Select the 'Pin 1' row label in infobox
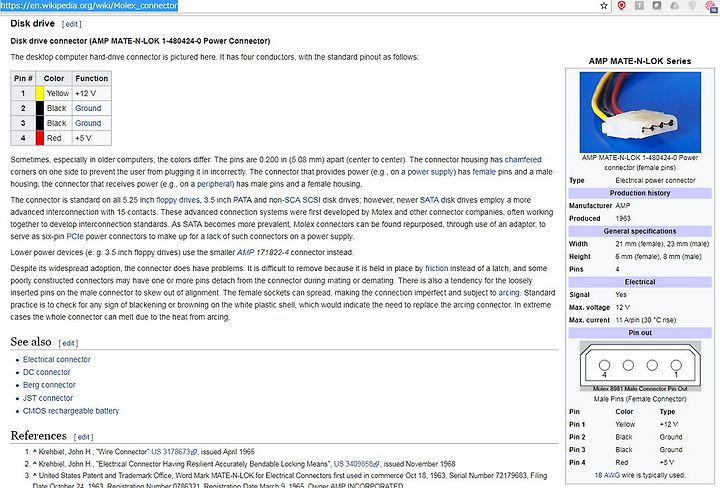720x488 pixels. tap(577, 425)
